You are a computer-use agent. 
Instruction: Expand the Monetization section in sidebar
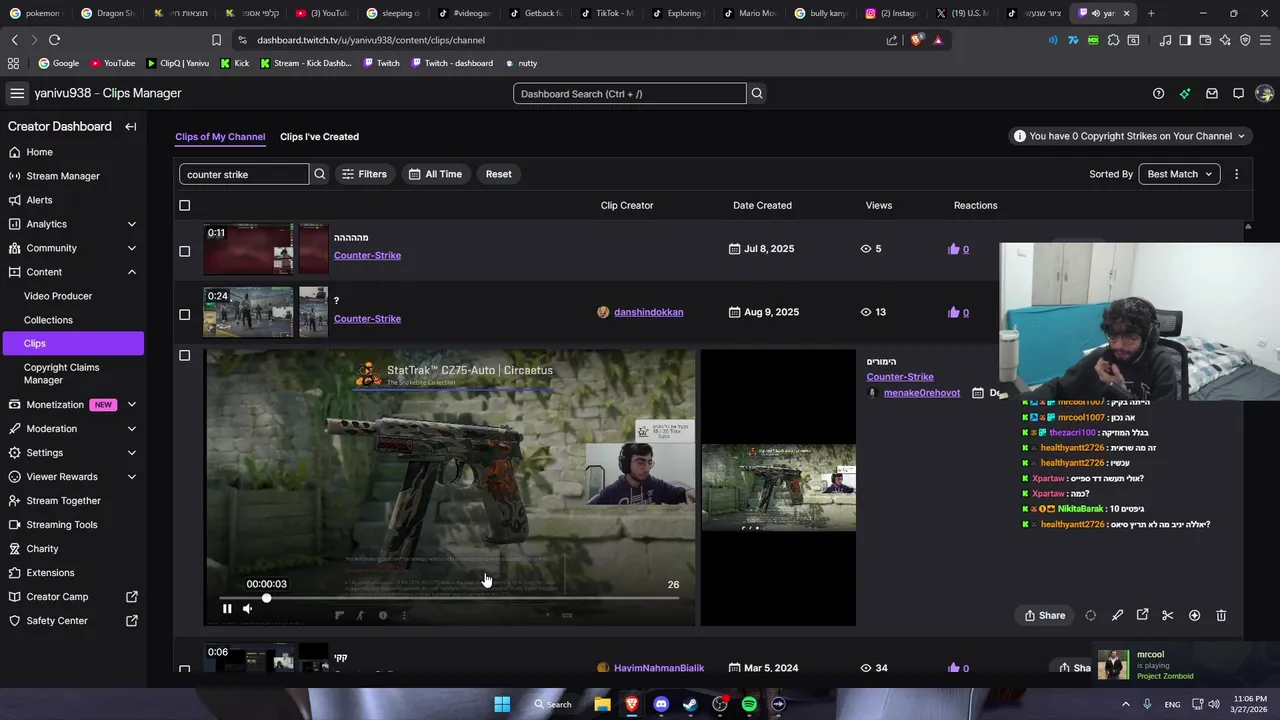pos(132,405)
